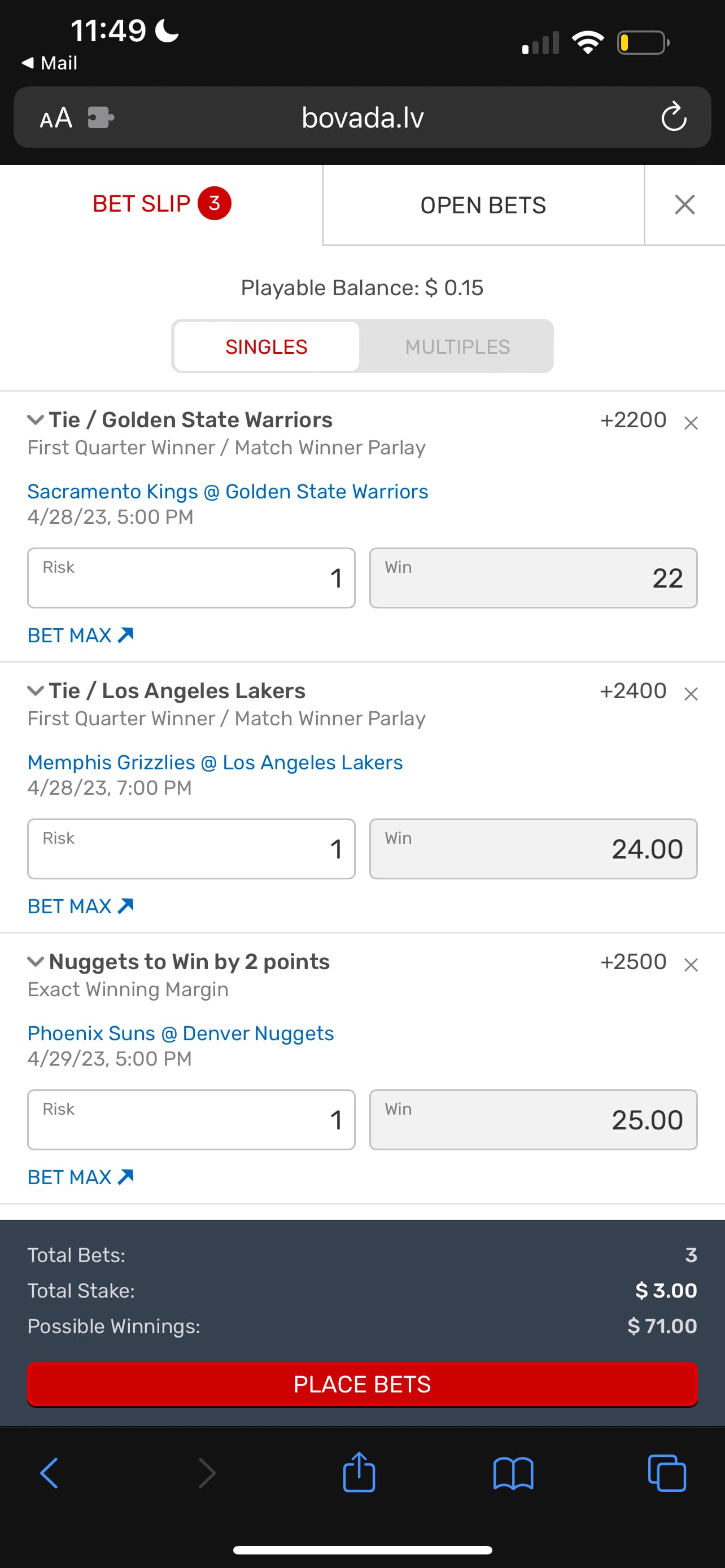Go back with Safari back arrow

50,1473
